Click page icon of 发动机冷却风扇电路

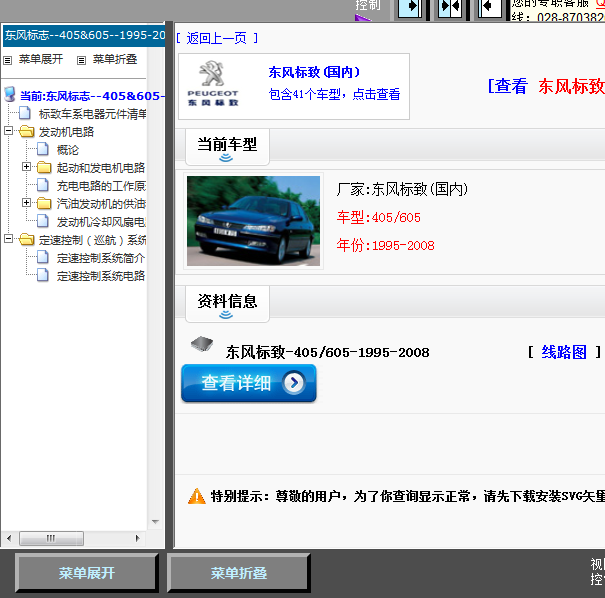tap(42, 221)
